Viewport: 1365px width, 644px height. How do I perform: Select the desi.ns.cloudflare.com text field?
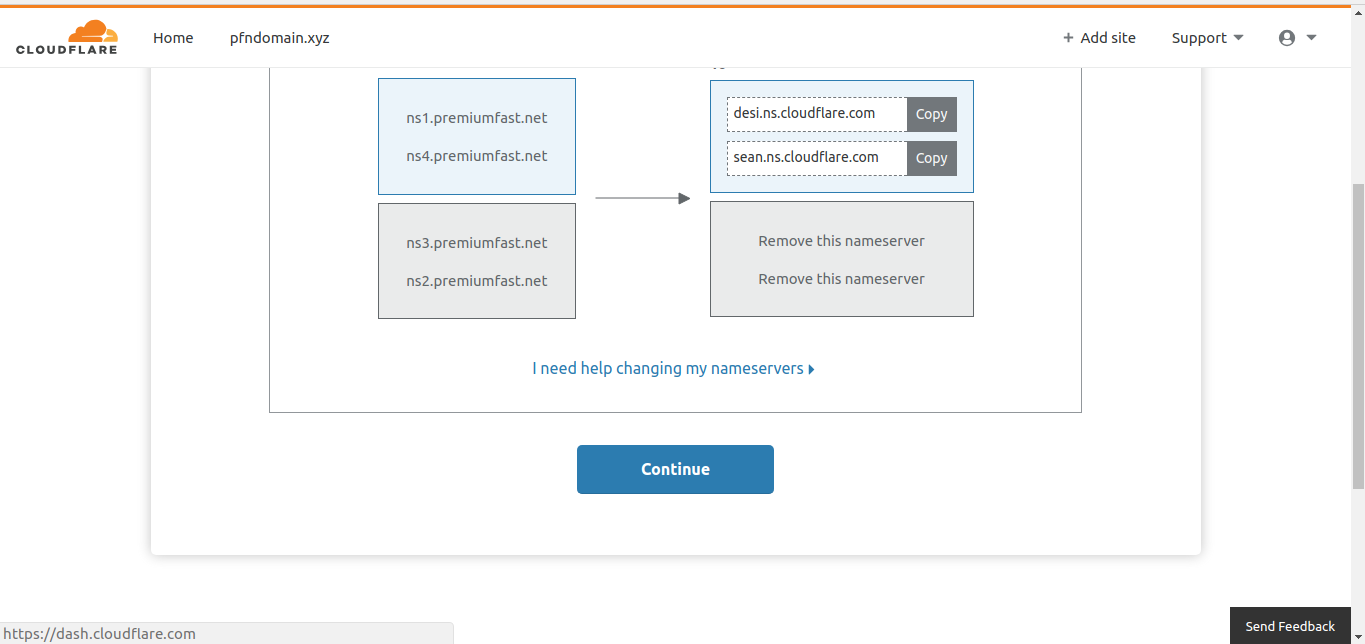pos(817,114)
